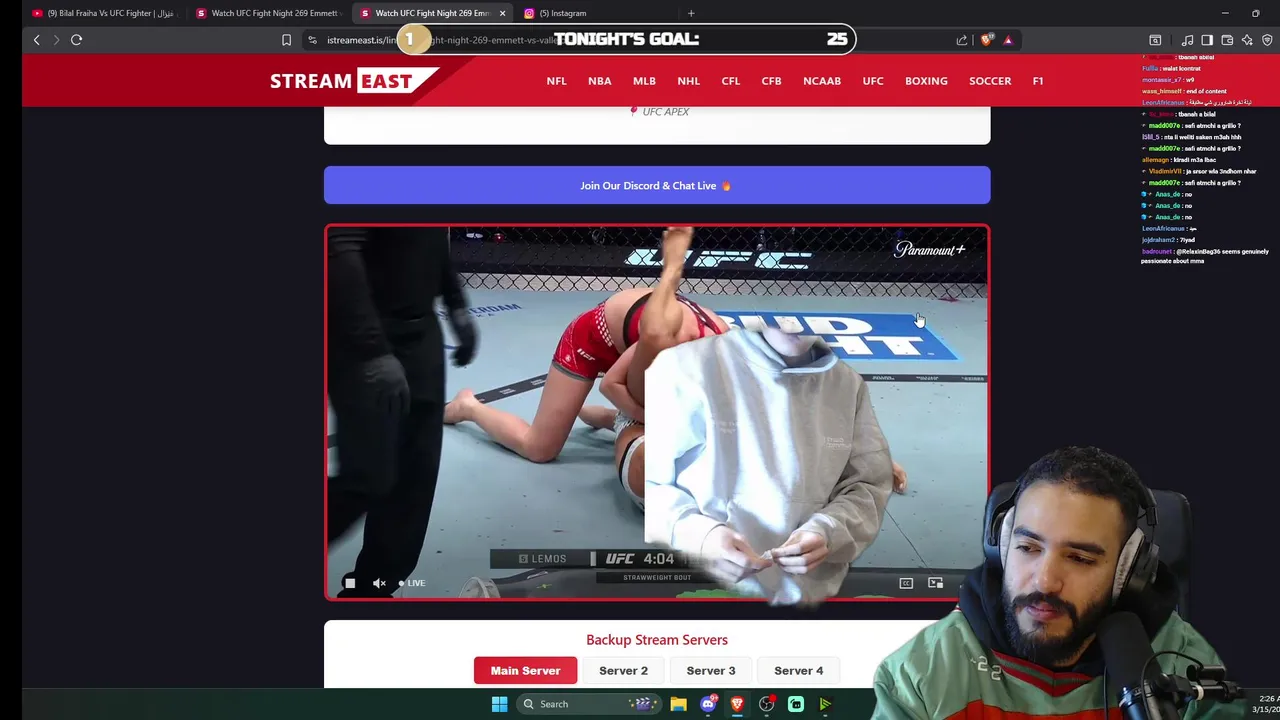Open the BOXING streams section

(926, 81)
